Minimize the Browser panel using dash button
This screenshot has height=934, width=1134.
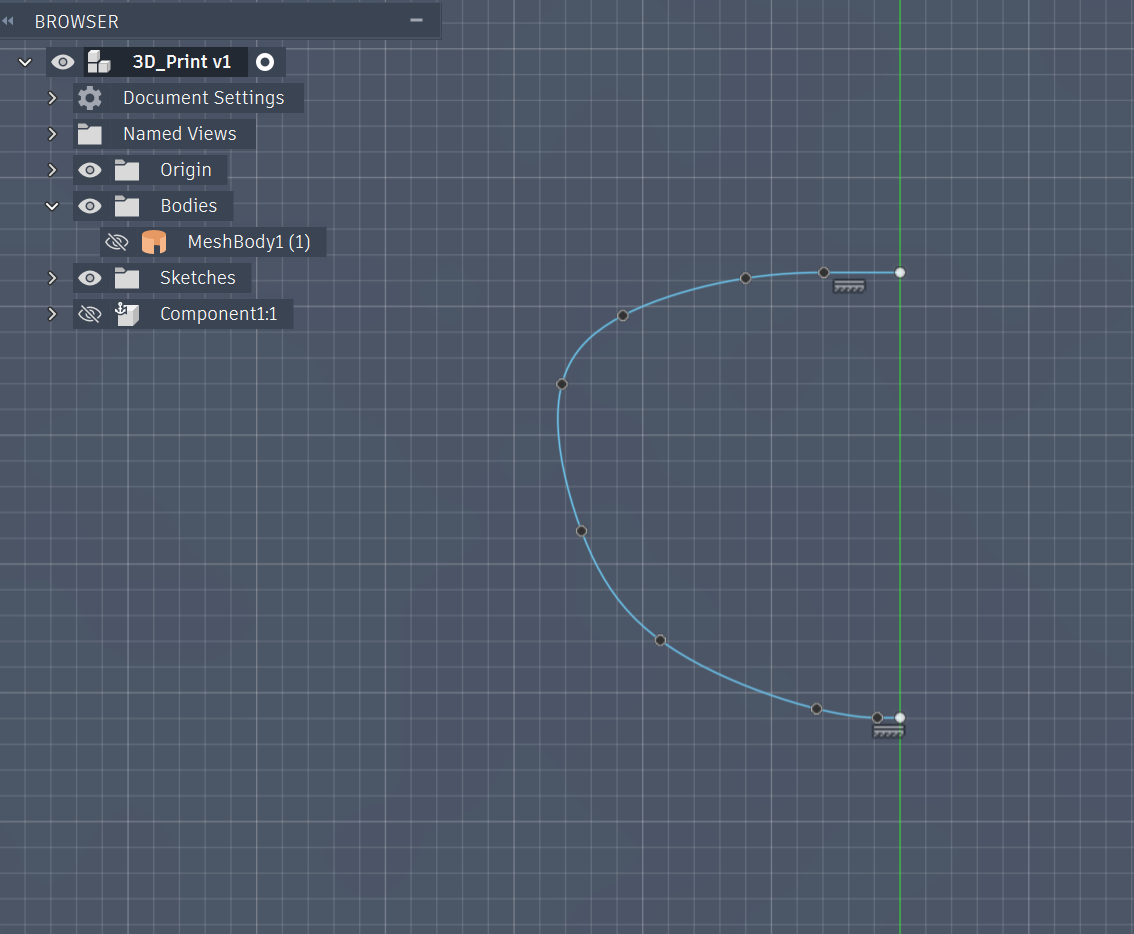(417, 20)
